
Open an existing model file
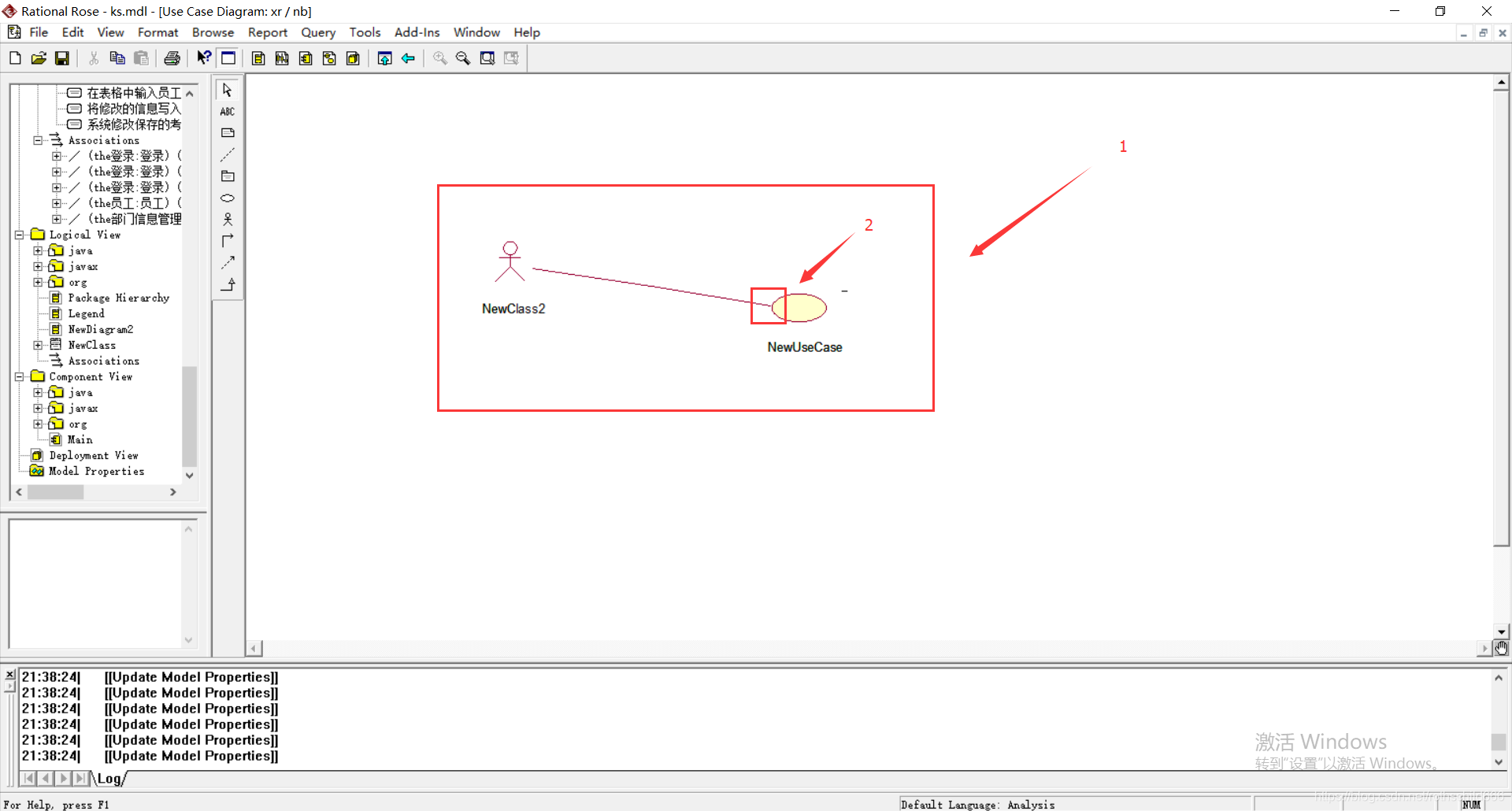click(39, 58)
